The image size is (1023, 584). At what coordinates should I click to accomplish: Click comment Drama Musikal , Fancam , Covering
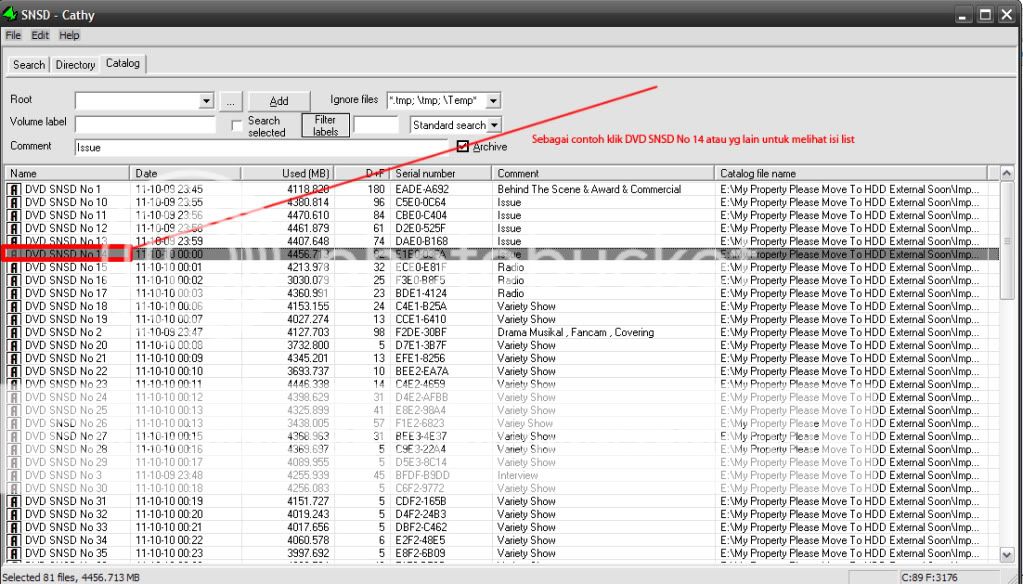575,333
